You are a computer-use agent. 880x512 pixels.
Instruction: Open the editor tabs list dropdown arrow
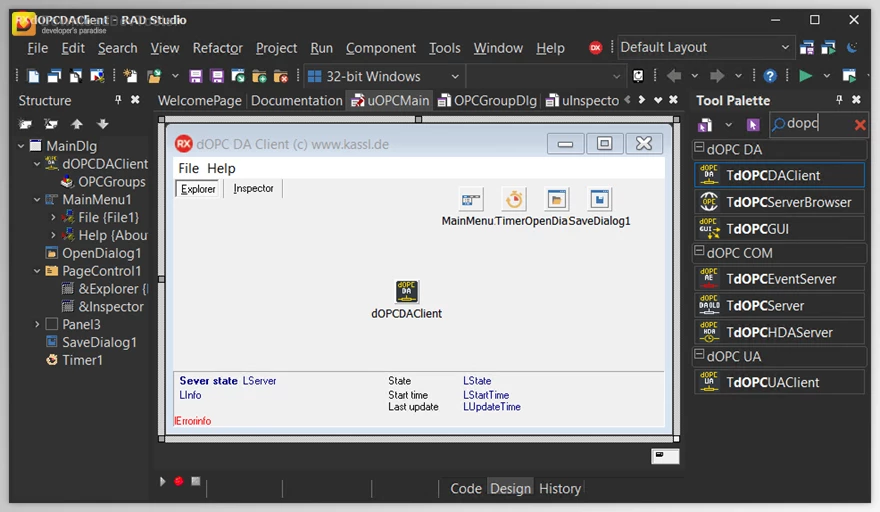pos(658,100)
